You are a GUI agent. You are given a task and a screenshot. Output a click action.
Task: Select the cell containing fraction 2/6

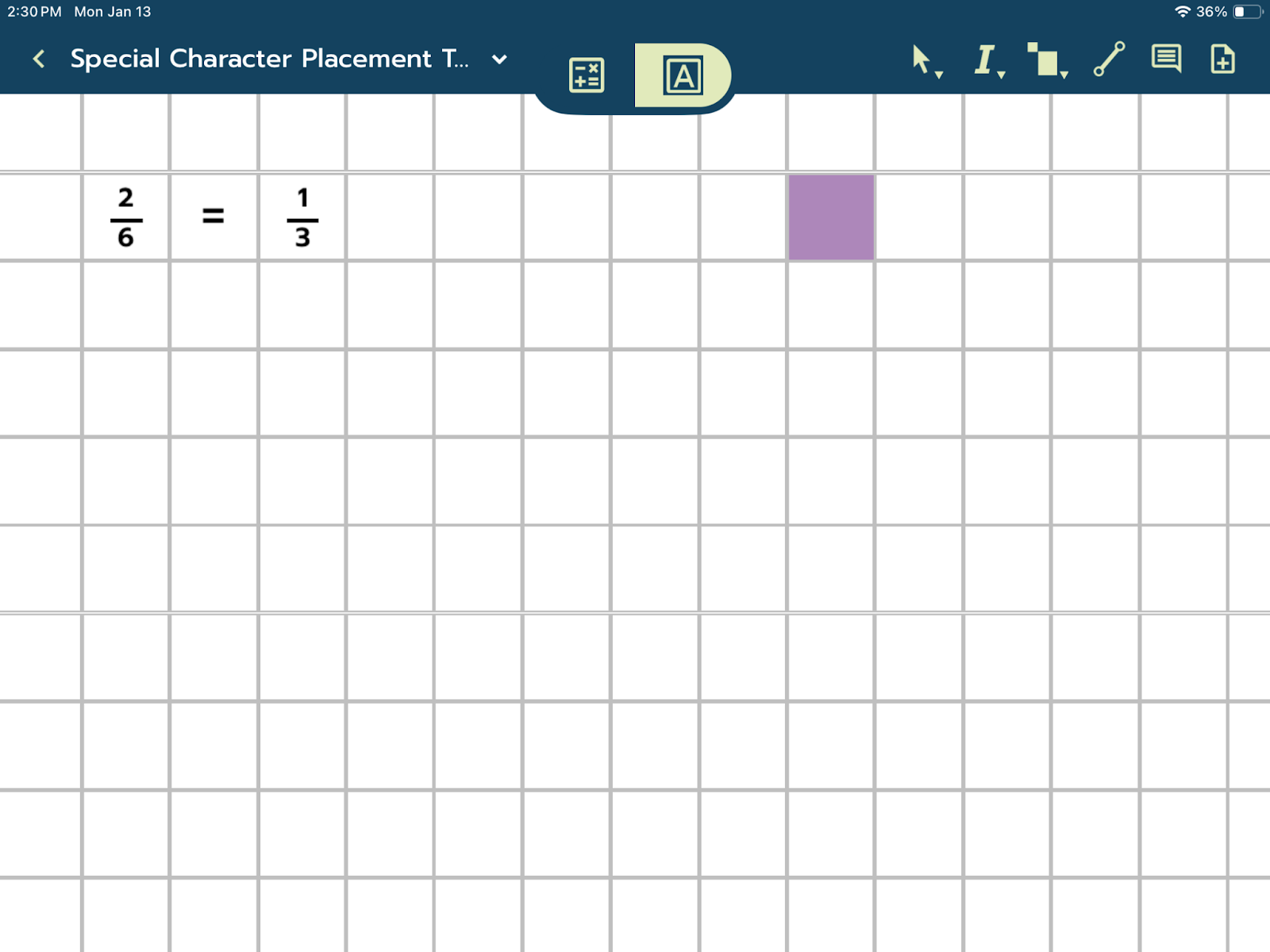point(125,217)
